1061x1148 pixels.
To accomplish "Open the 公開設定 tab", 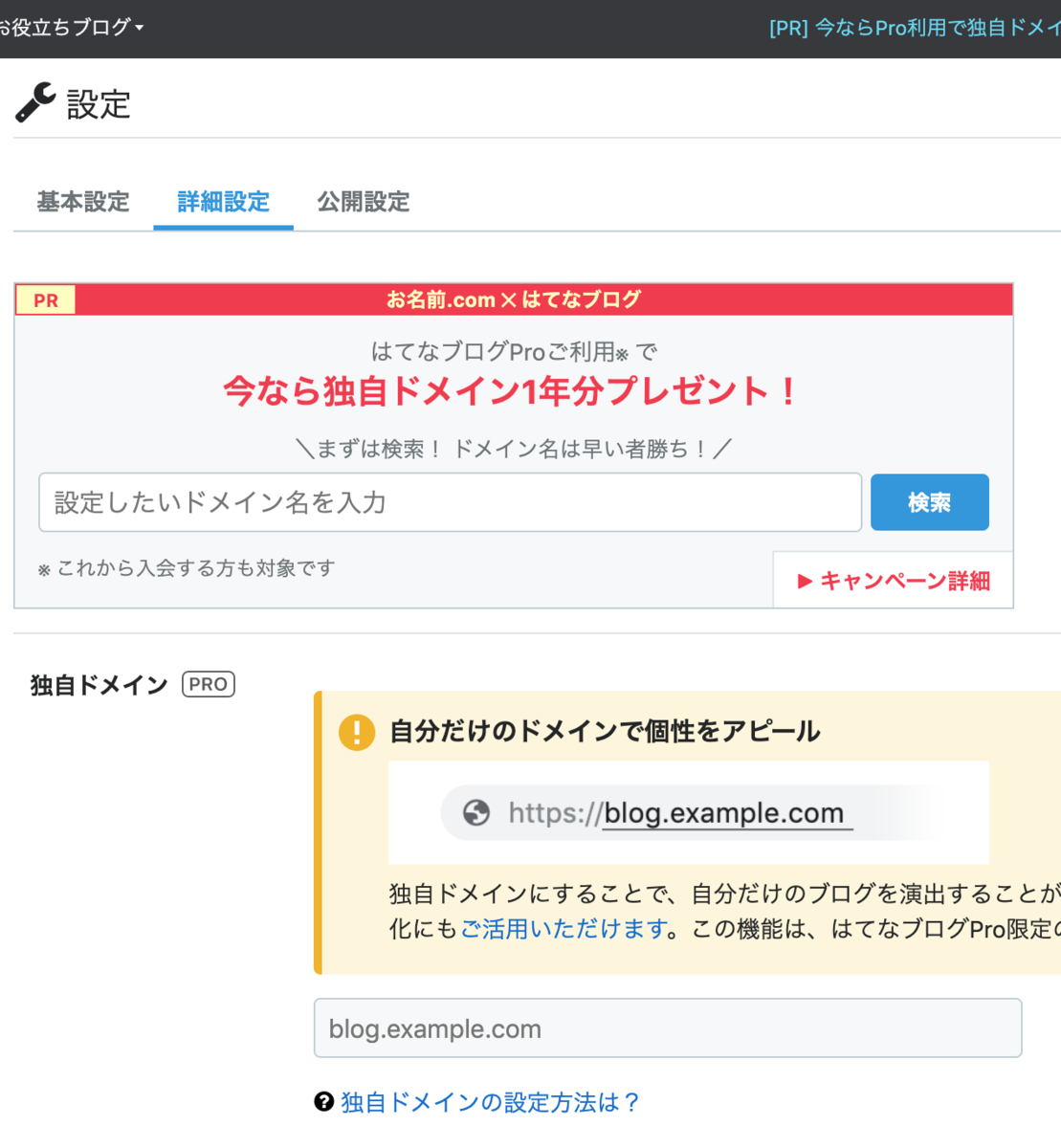I will click(364, 202).
